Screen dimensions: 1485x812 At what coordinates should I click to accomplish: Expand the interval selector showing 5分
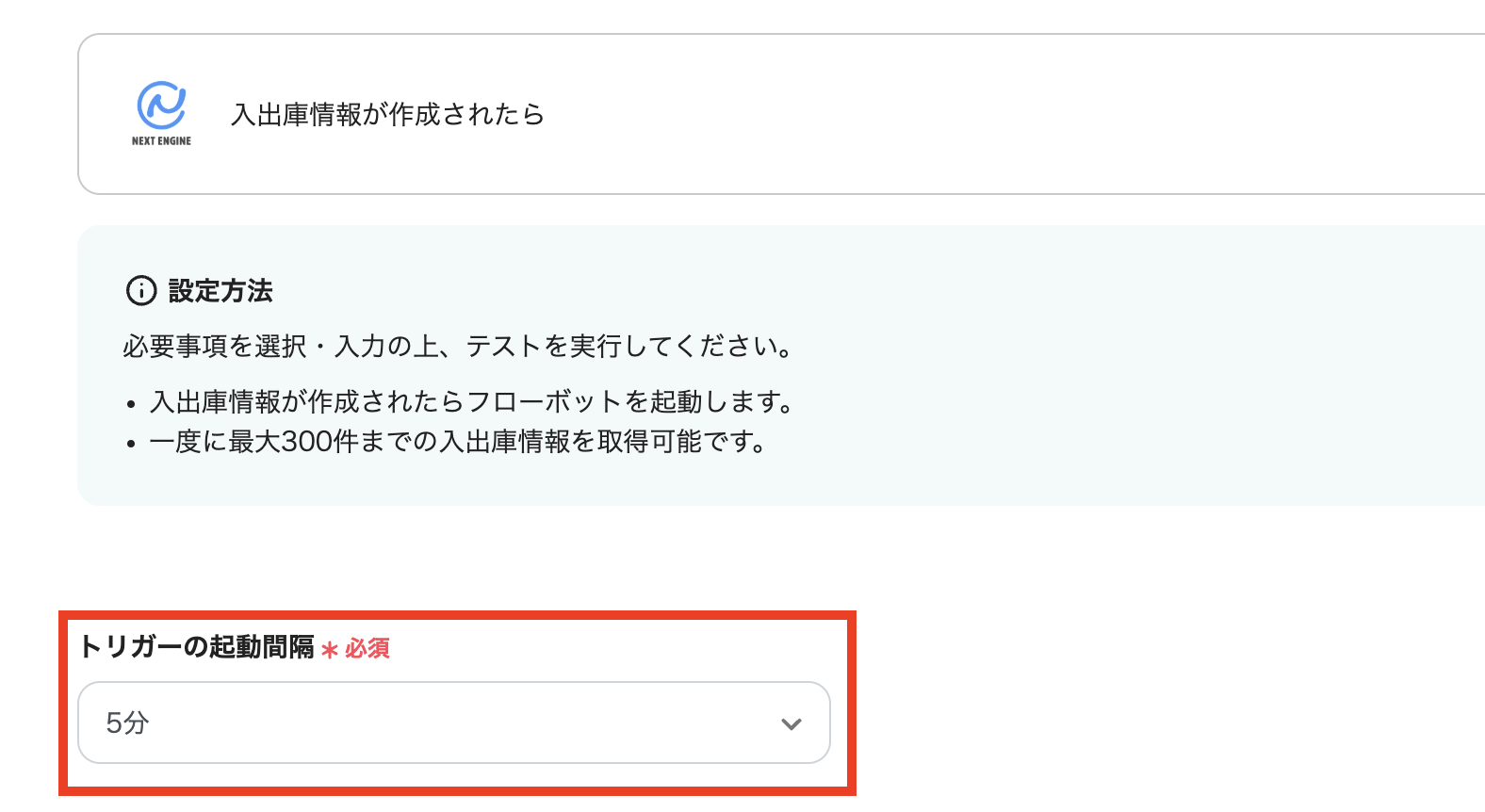(x=454, y=723)
